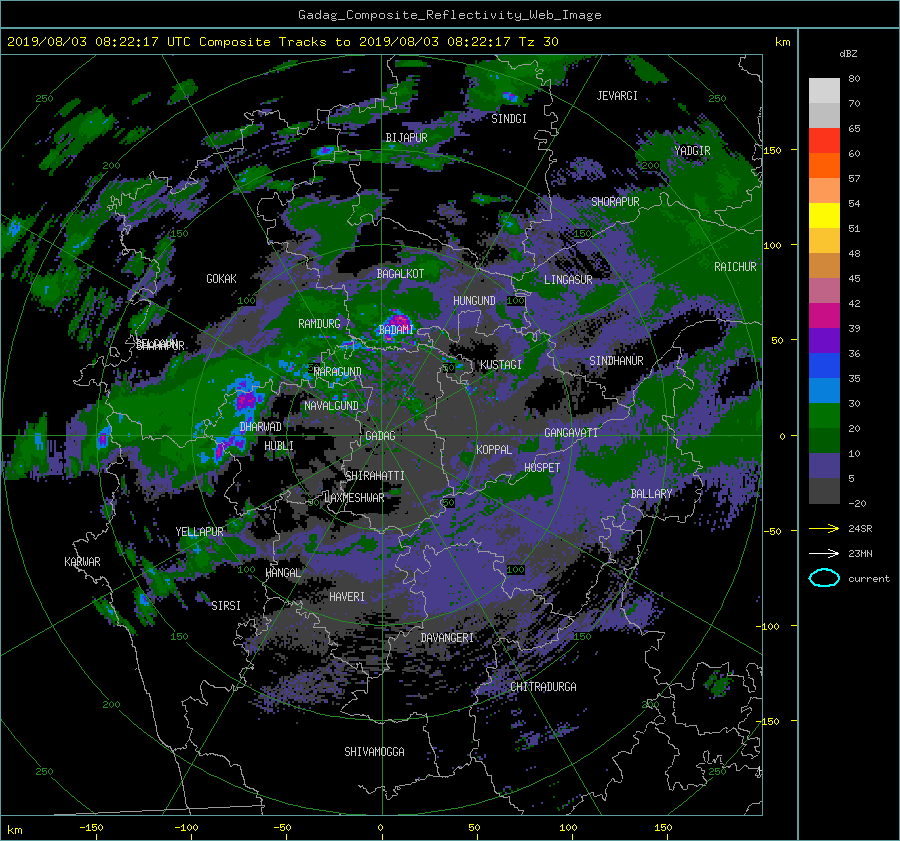The image size is (900, 841).
Task: Click the HOSPET town label
Action: tap(542, 468)
